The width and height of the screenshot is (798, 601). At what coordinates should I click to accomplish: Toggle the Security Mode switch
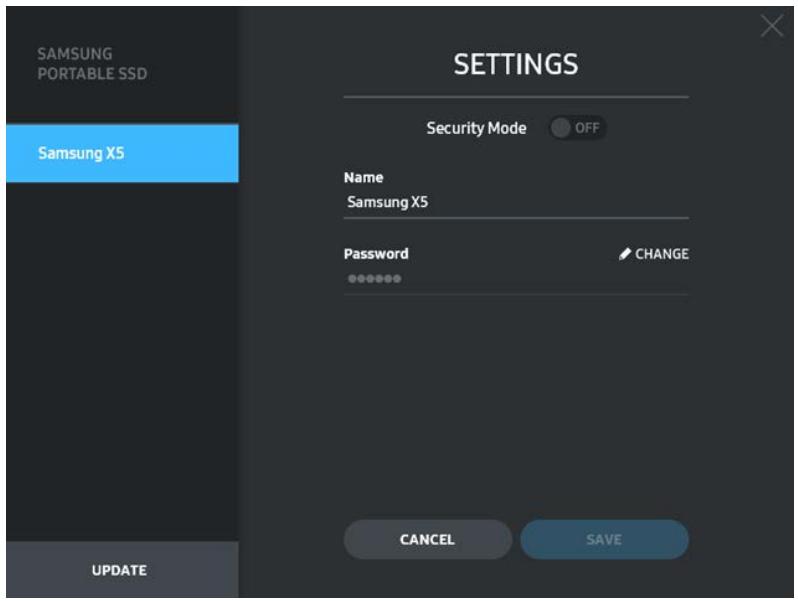click(577, 128)
